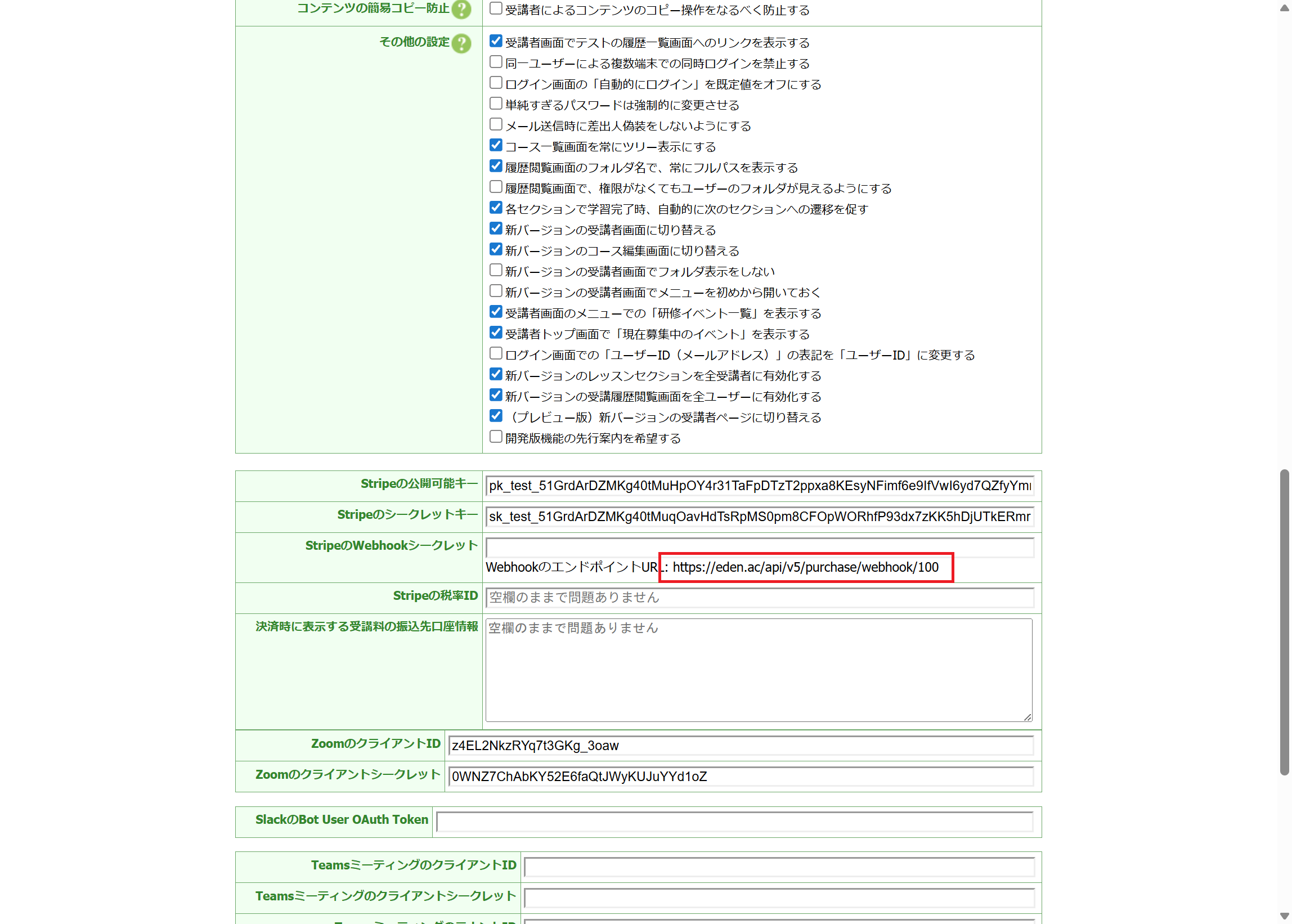Uncheck コース一覧画面を常にツリー表示にする

[x=496, y=145]
